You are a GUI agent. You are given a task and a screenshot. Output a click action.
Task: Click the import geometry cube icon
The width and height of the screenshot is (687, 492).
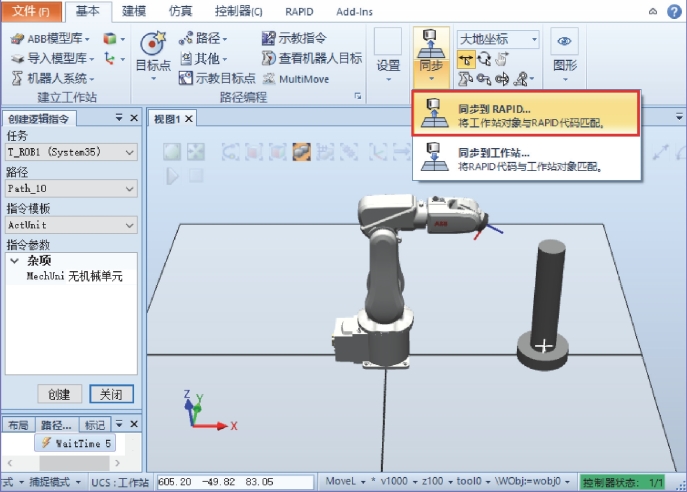click(110, 39)
